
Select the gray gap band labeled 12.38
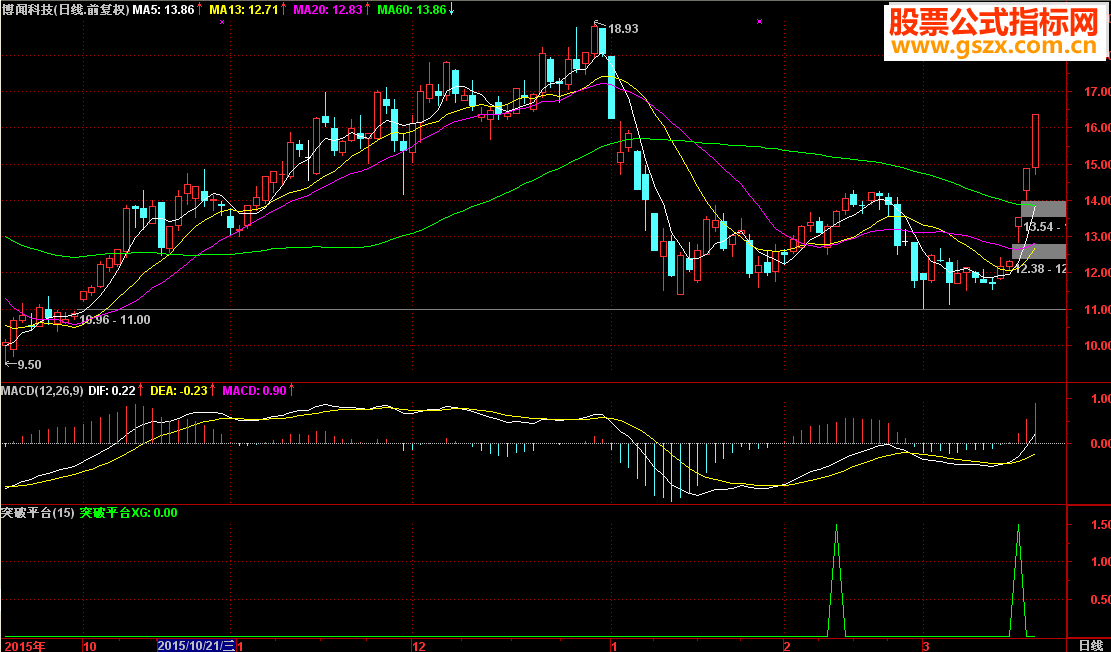(x=1039, y=252)
